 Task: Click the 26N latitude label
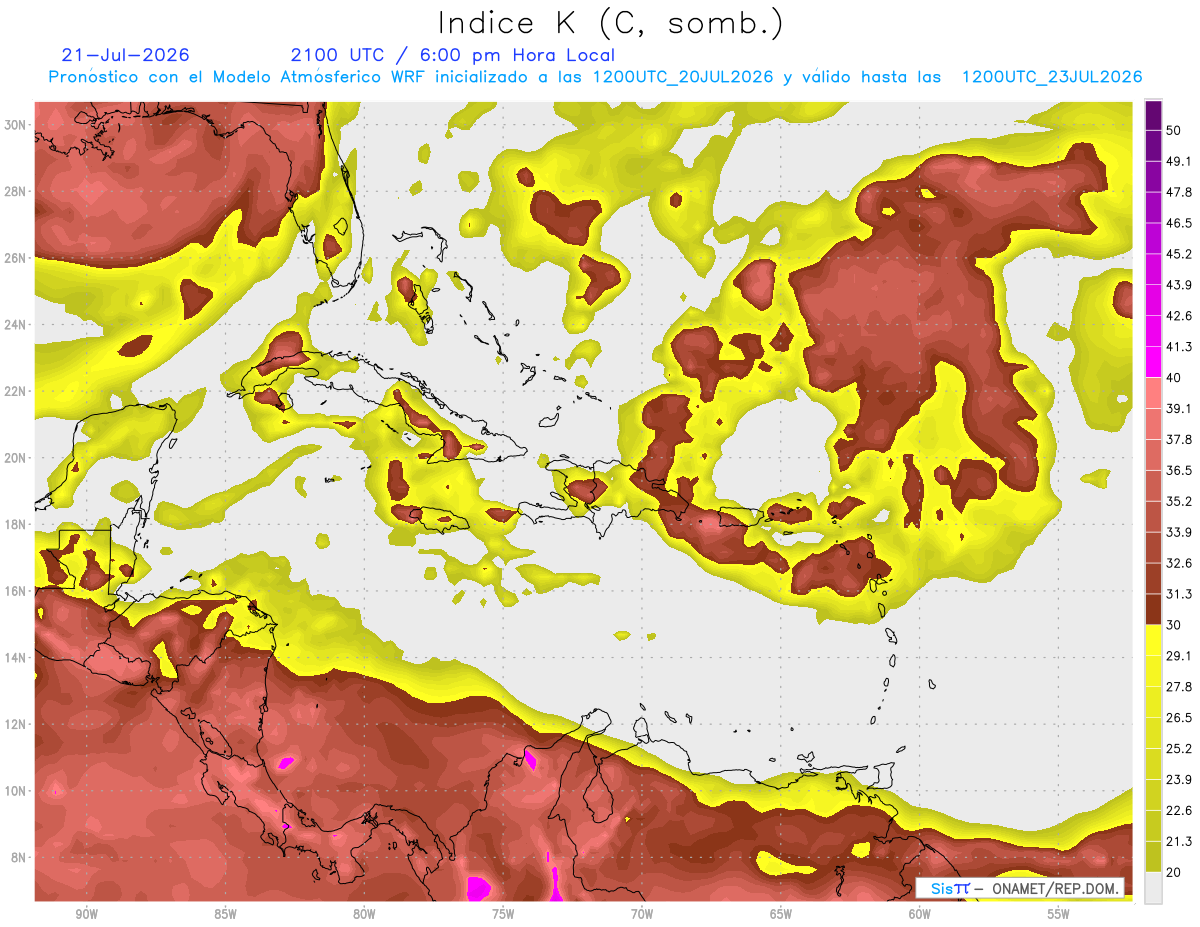tap(15, 258)
